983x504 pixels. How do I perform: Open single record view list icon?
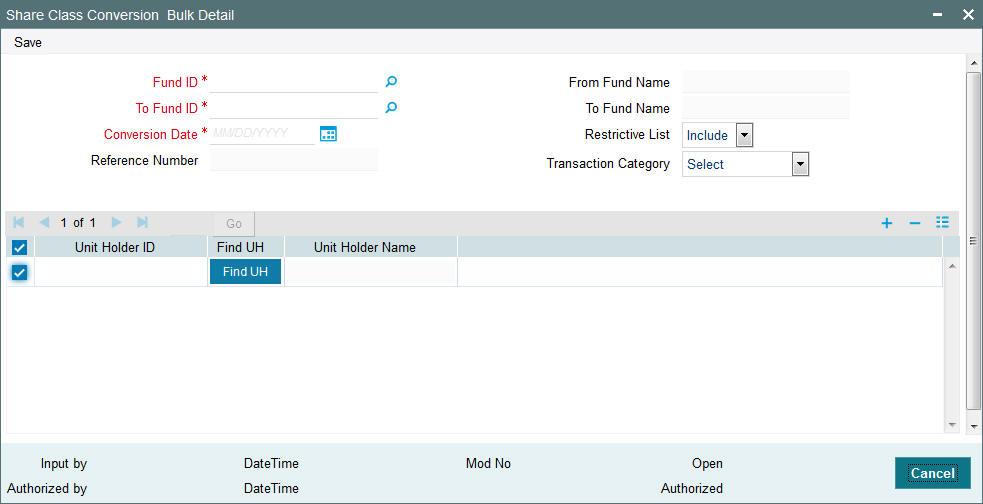[942, 223]
